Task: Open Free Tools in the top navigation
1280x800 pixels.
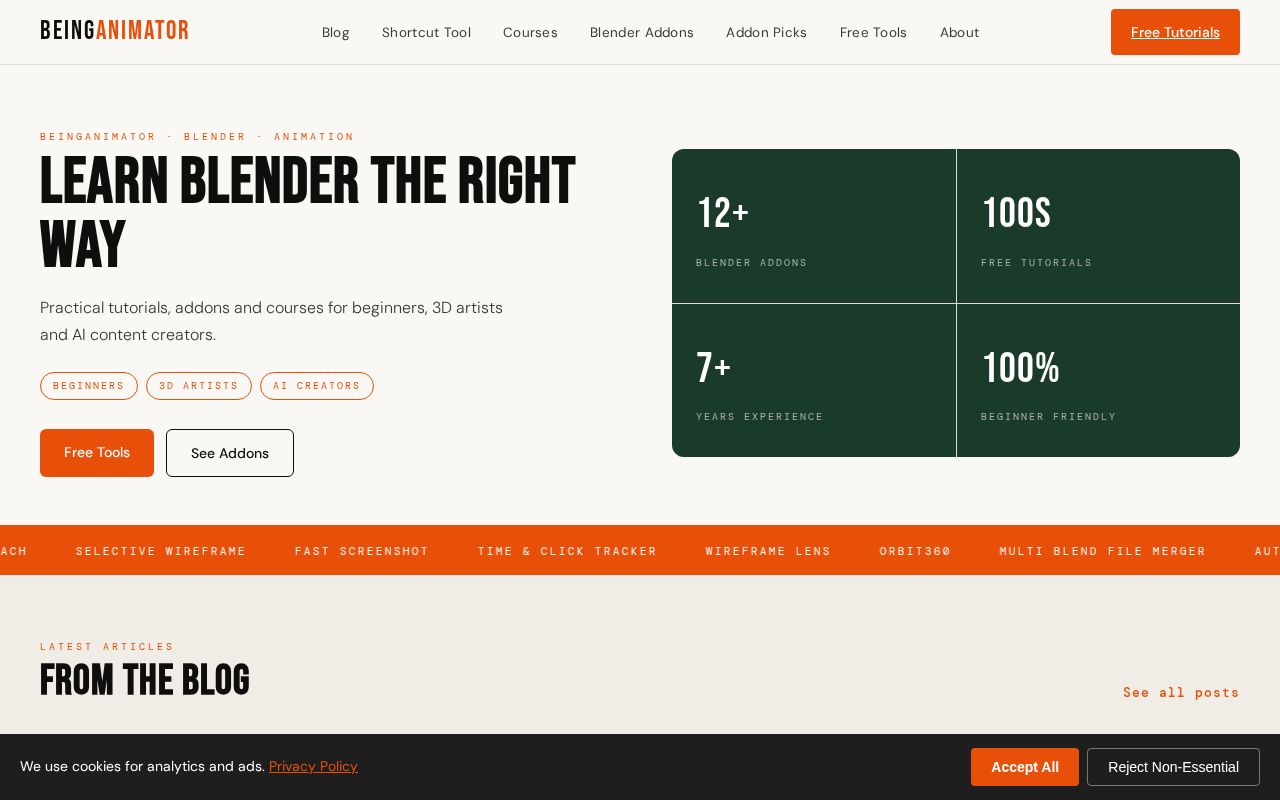Action: [873, 32]
